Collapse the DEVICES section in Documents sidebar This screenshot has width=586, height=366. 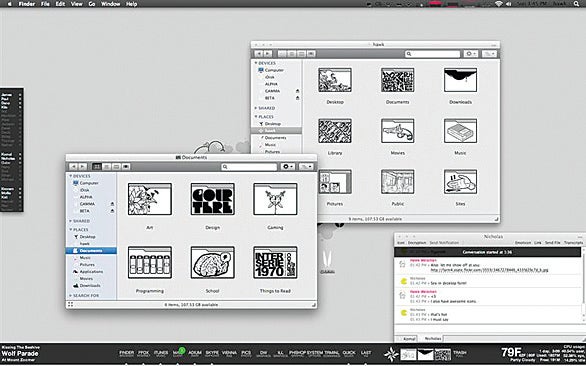[70, 176]
